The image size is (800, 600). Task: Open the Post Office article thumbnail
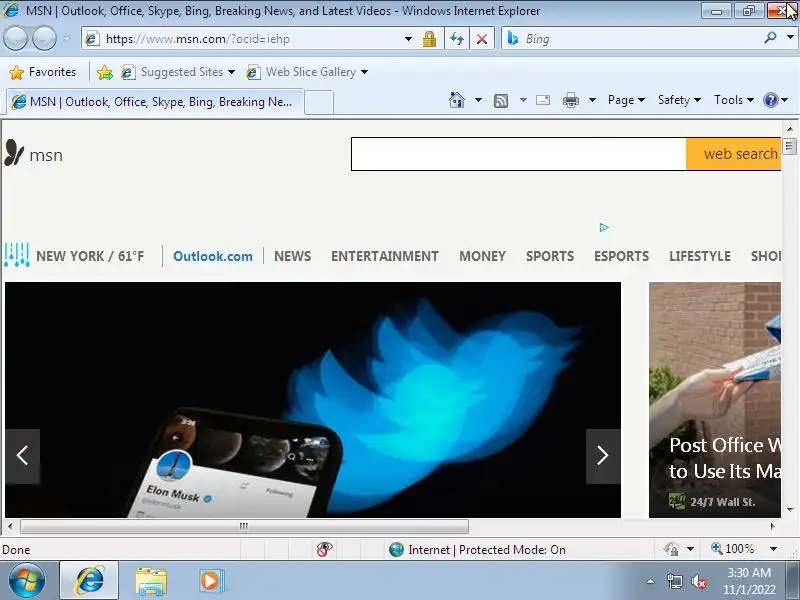[715, 400]
